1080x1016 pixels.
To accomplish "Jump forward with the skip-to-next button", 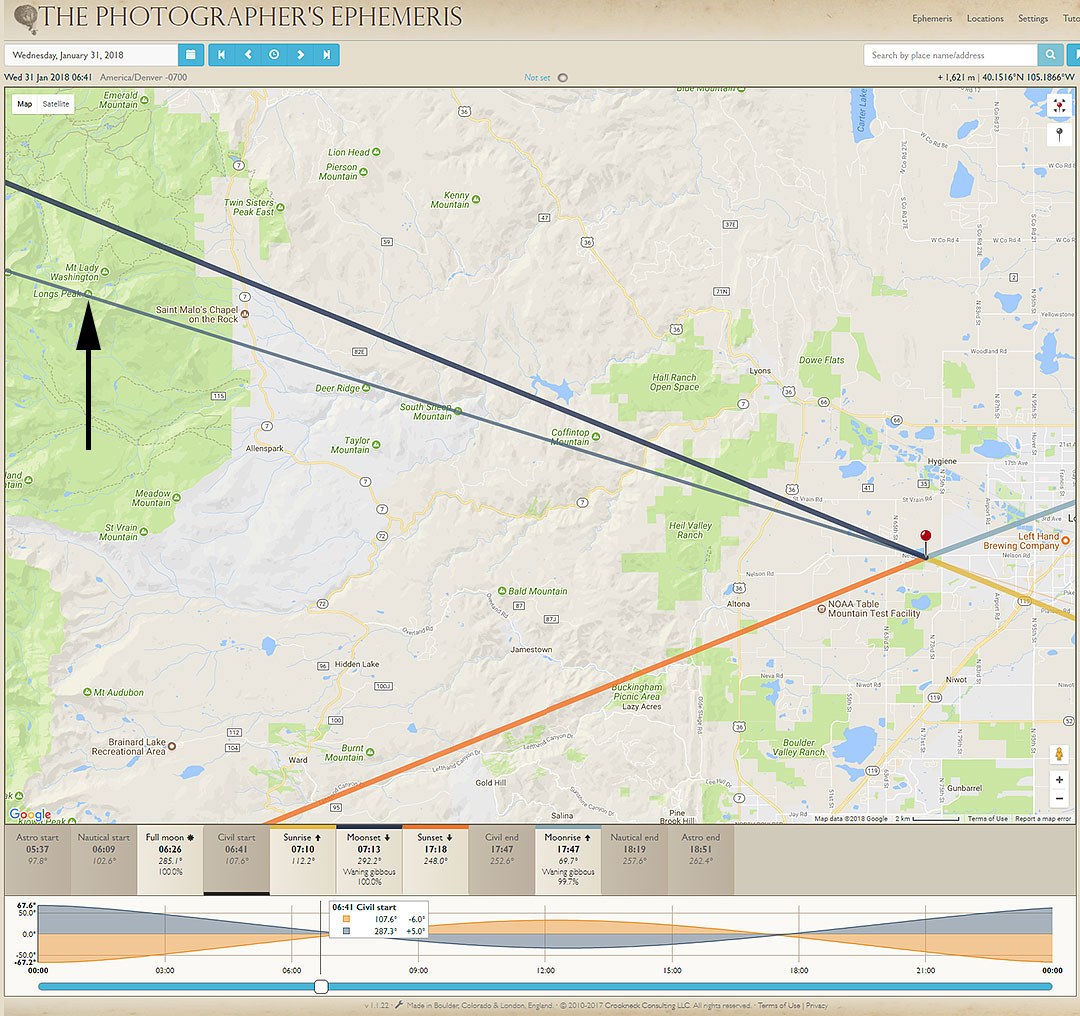I will click(326, 55).
